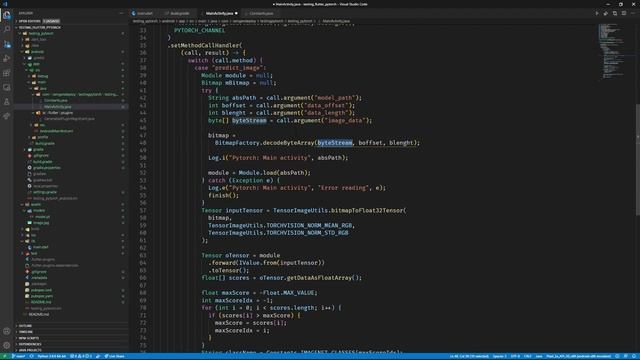Click the feedback icon in status bar
The height and width of the screenshot is (360, 640).
[626, 356]
